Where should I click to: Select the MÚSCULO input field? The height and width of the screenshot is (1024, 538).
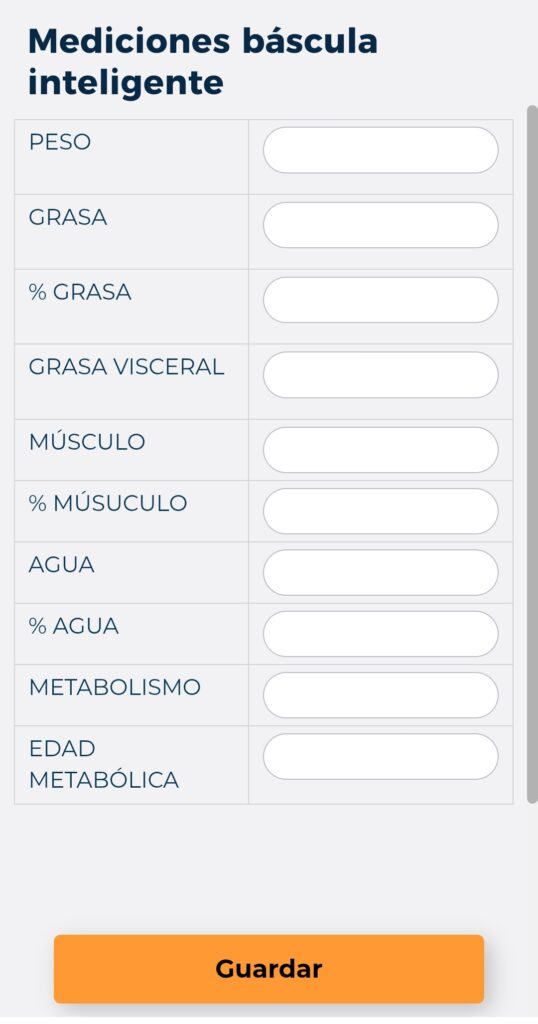pyautogui.click(x=381, y=450)
